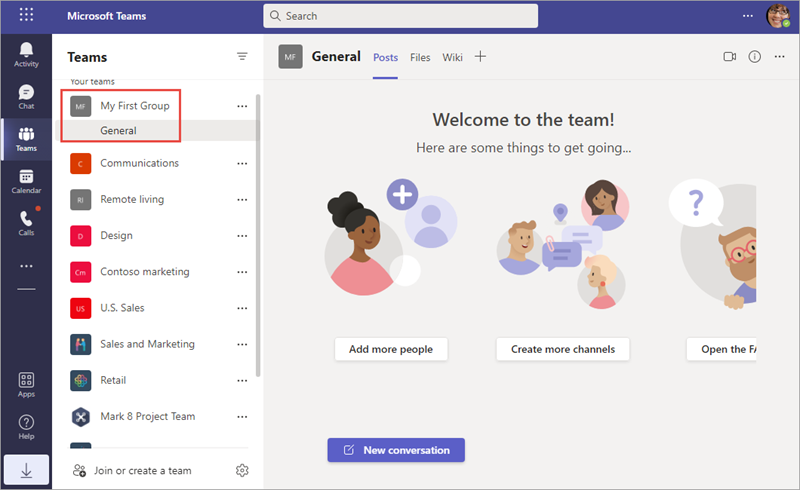
Task: Open the Apps store icon
Action: [26, 385]
